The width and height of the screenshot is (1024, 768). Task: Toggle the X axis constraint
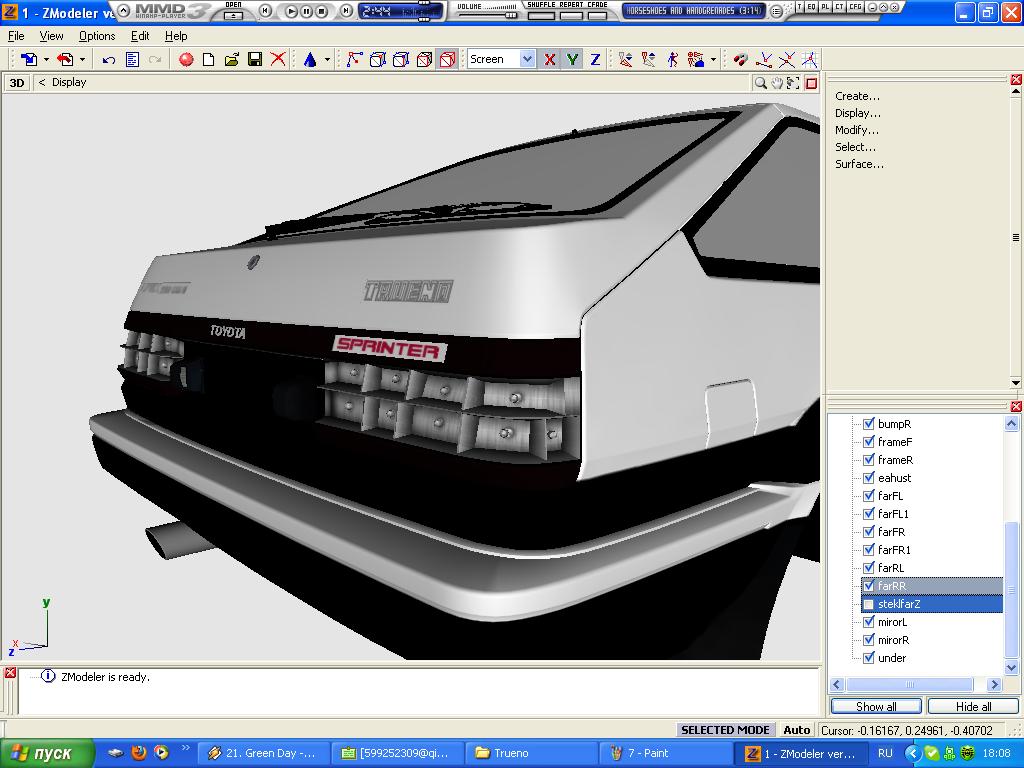(x=549, y=60)
